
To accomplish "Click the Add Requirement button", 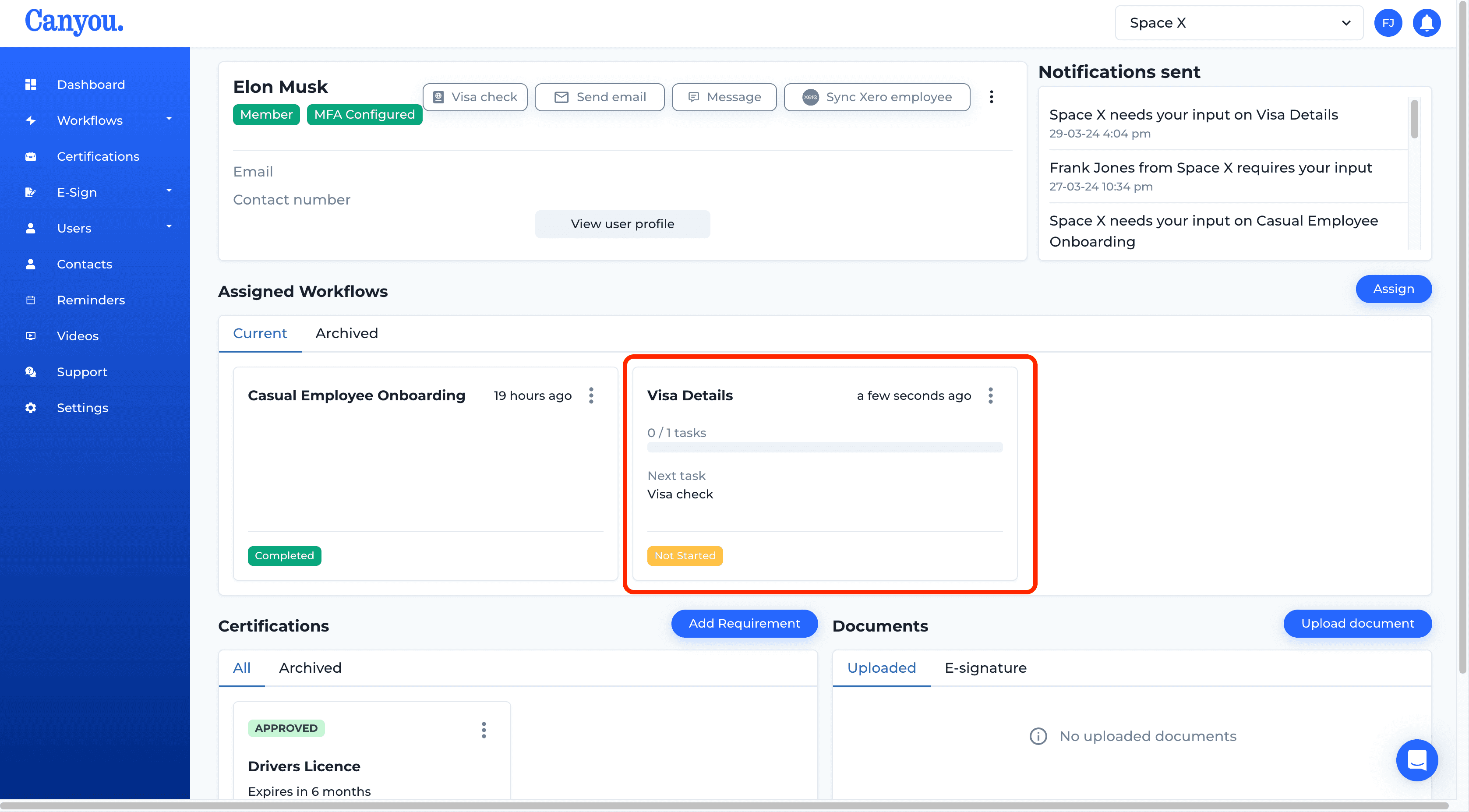I will coord(745,624).
